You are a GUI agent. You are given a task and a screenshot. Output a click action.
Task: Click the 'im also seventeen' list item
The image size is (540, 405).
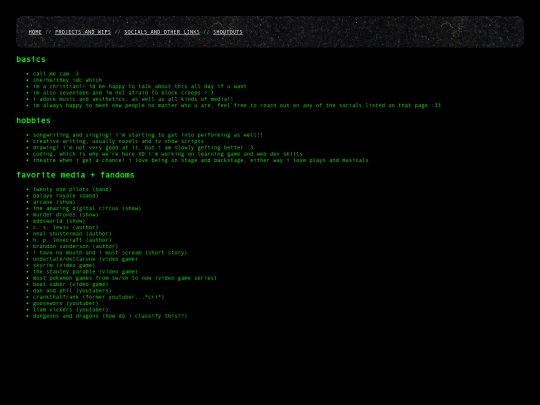pos(123,93)
